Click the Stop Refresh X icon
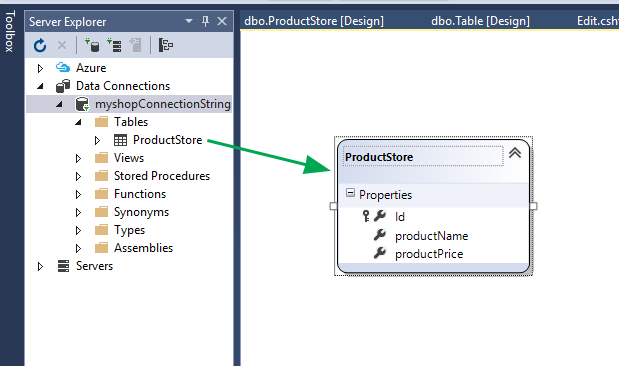 (62, 45)
